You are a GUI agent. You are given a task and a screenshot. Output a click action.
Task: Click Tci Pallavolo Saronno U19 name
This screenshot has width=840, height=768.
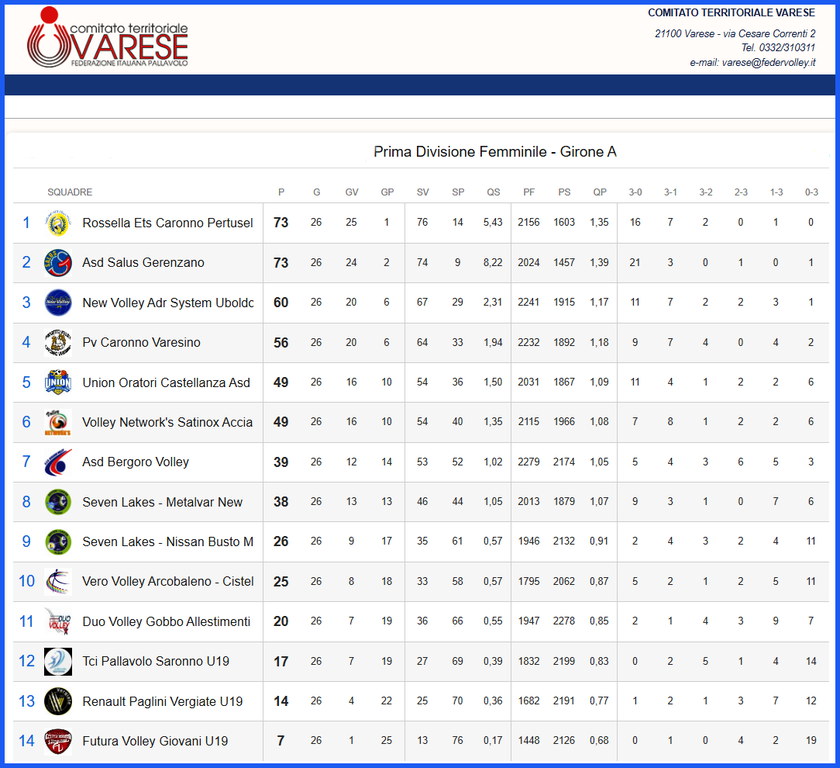[155, 661]
